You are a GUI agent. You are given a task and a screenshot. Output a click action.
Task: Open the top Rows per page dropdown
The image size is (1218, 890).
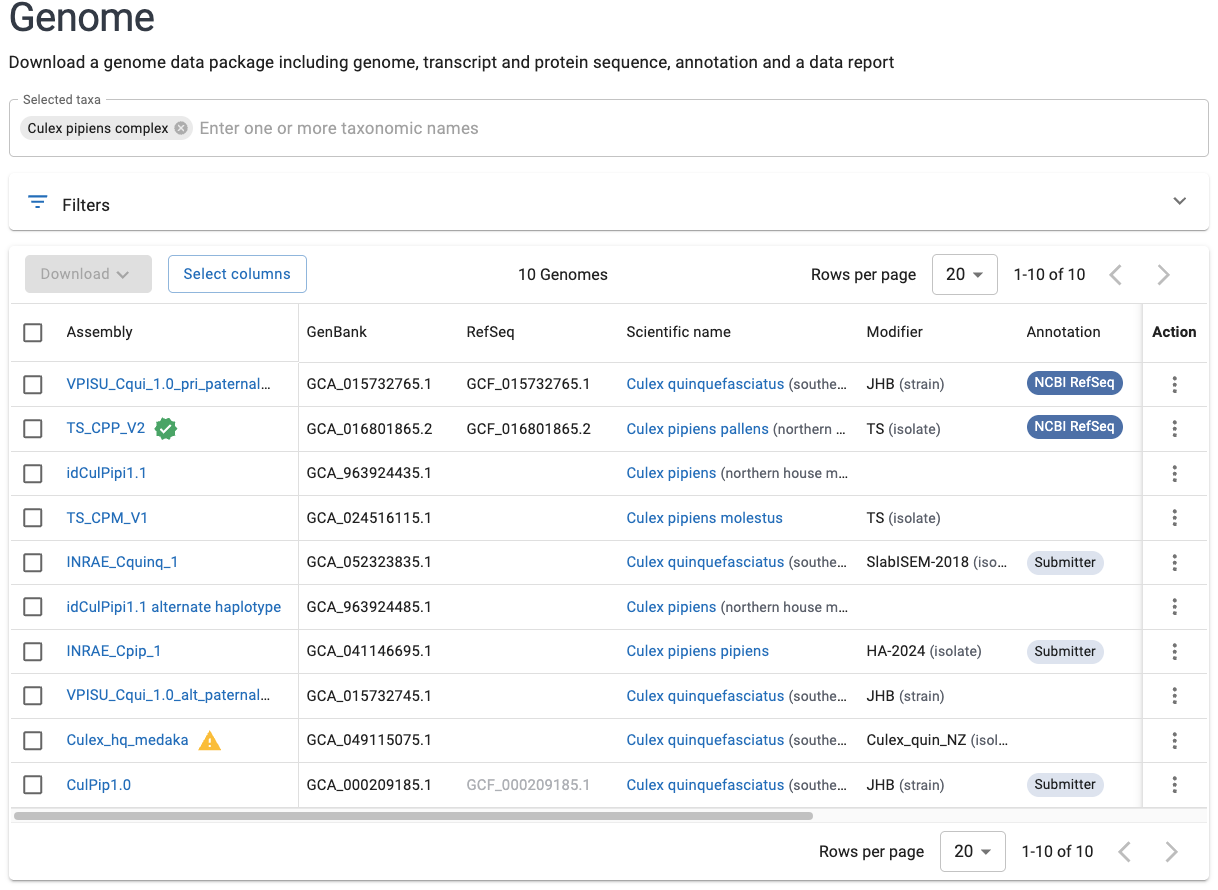tap(963, 274)
